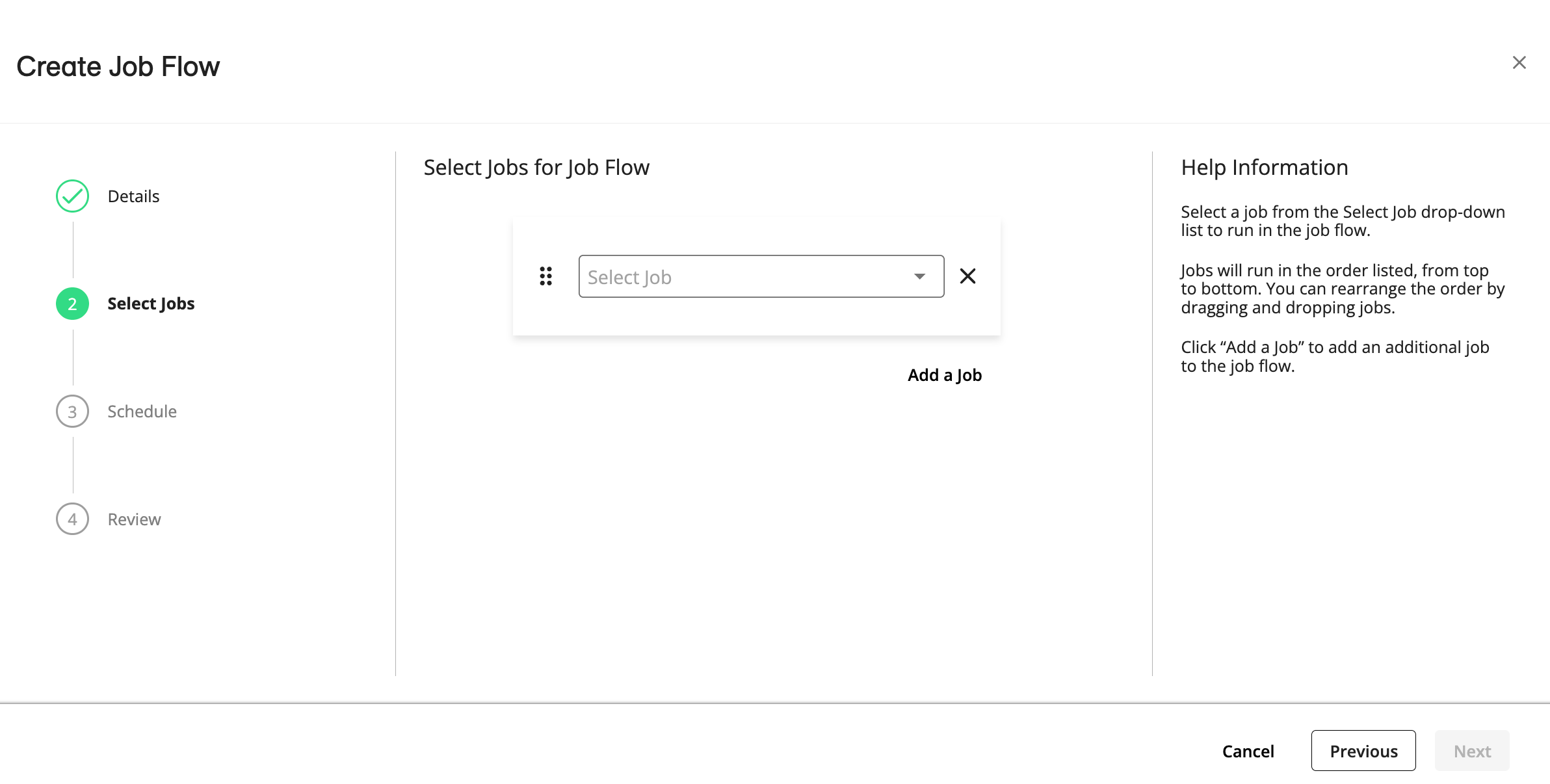Select the Select Jobs step label

pyautogui.click(x=150, y=303)
